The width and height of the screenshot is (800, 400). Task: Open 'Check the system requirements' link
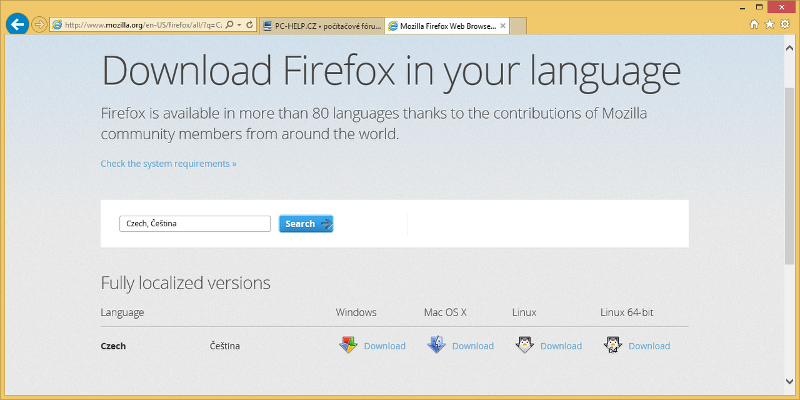point(168,164)
